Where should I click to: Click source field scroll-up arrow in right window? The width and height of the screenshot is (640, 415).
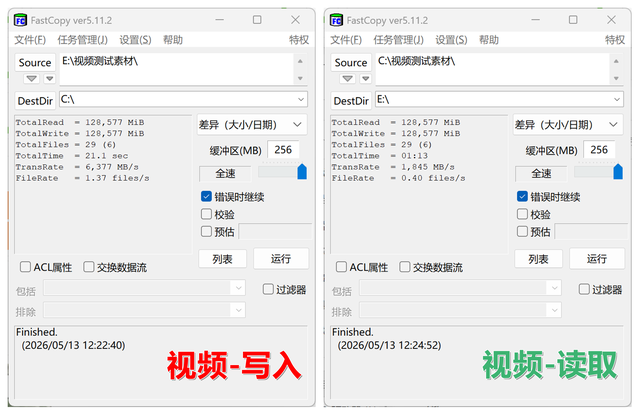point(616,61)
